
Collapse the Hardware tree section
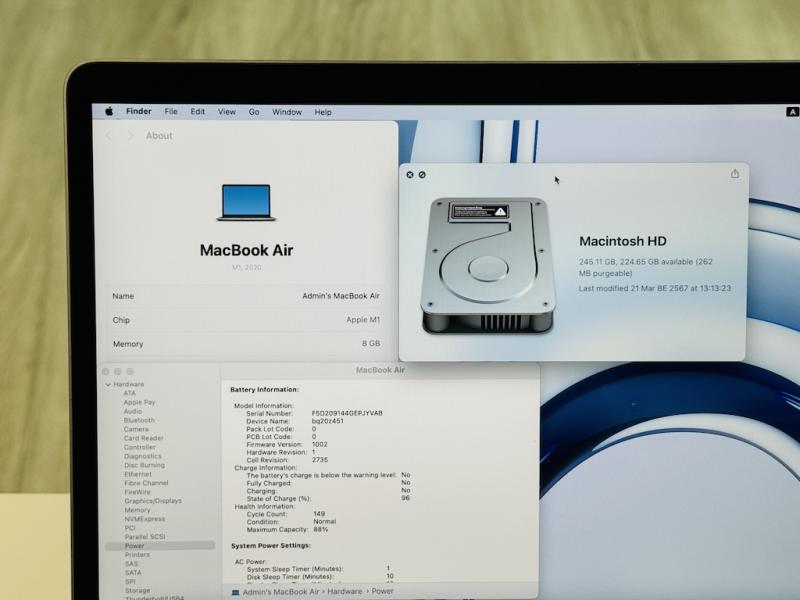[x=108, y=384]
